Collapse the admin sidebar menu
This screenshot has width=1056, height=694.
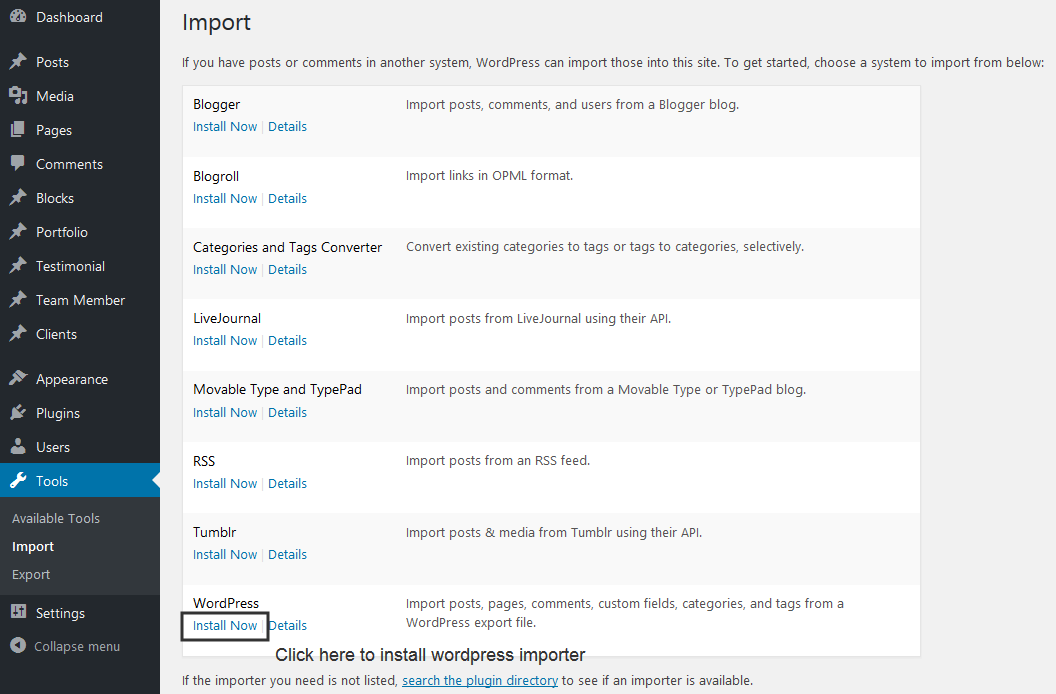[66, 646]
